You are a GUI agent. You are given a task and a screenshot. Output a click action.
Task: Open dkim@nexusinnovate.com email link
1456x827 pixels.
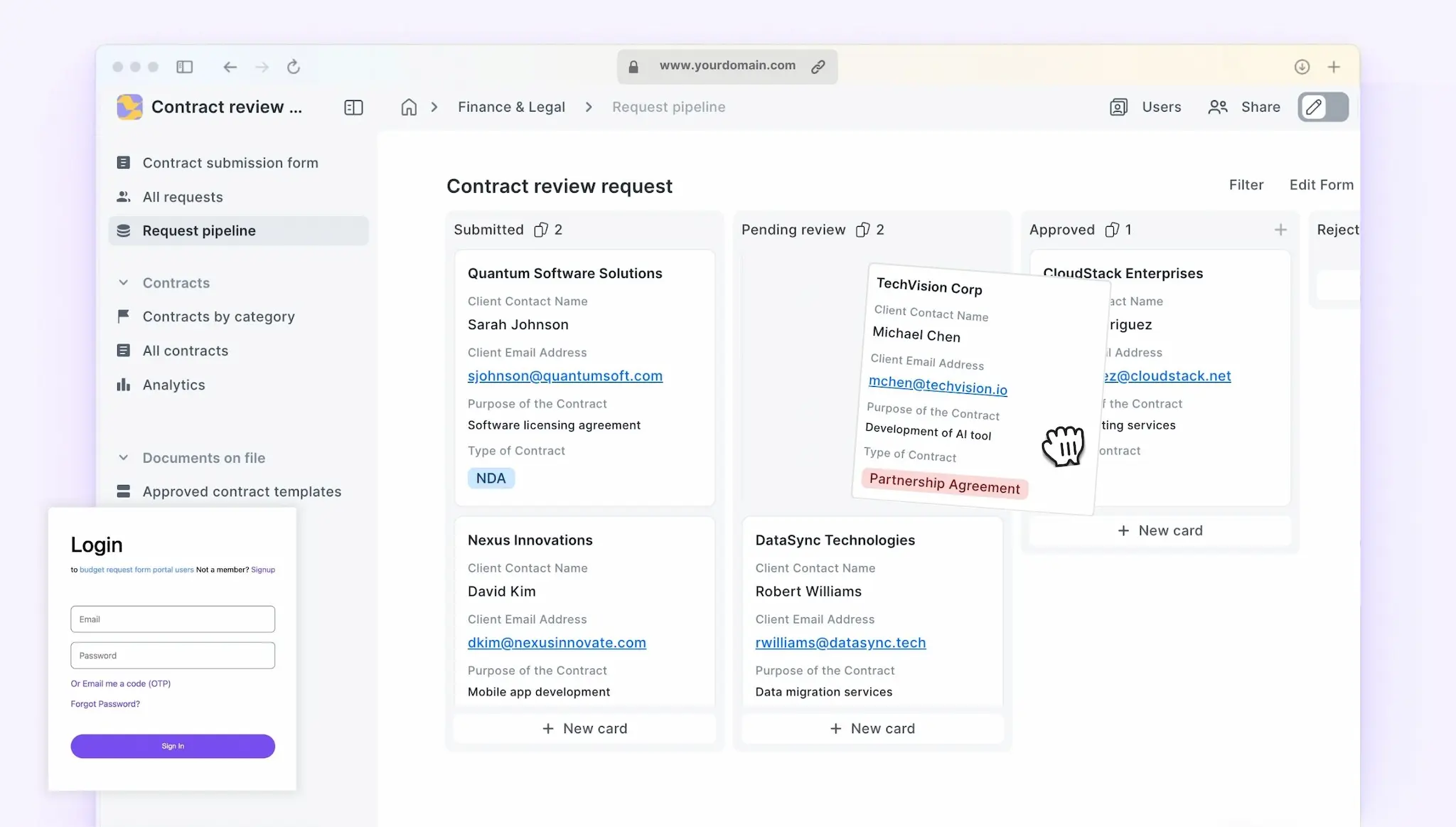pyautogui.click(x=557, y=642)
